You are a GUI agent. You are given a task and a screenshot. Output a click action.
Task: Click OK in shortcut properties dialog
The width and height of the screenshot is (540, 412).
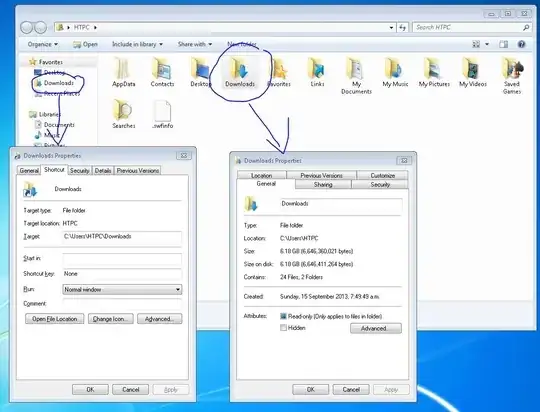coord(90,390)
